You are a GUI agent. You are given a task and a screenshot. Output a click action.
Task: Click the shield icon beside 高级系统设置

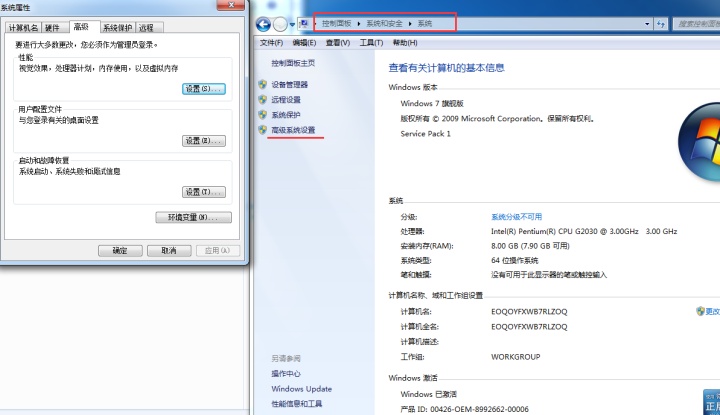click(x=263, y=130)
